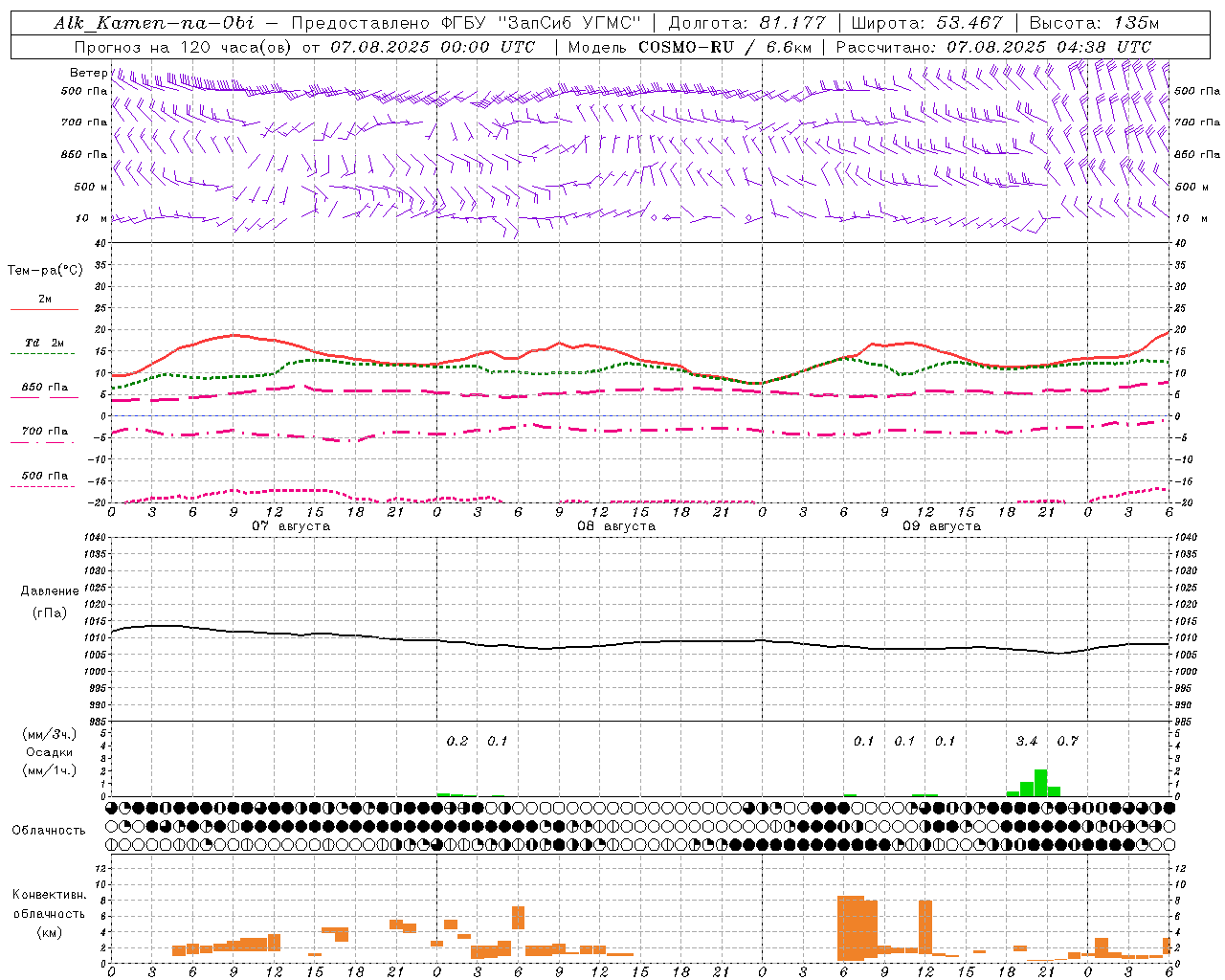This screenshot has width=1225, height=980.
Task: Click the model label 'COSMO-RU / 6.6км'
Action: (x=726, y=47)
